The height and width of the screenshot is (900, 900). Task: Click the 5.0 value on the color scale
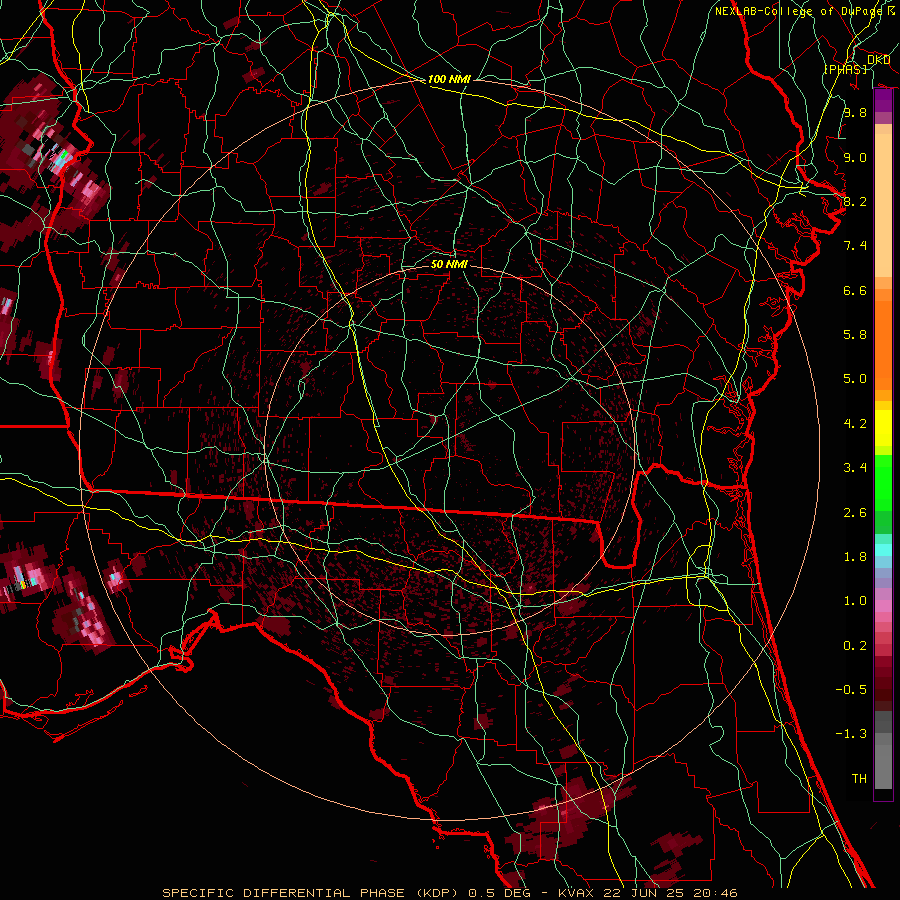[855, 379]
